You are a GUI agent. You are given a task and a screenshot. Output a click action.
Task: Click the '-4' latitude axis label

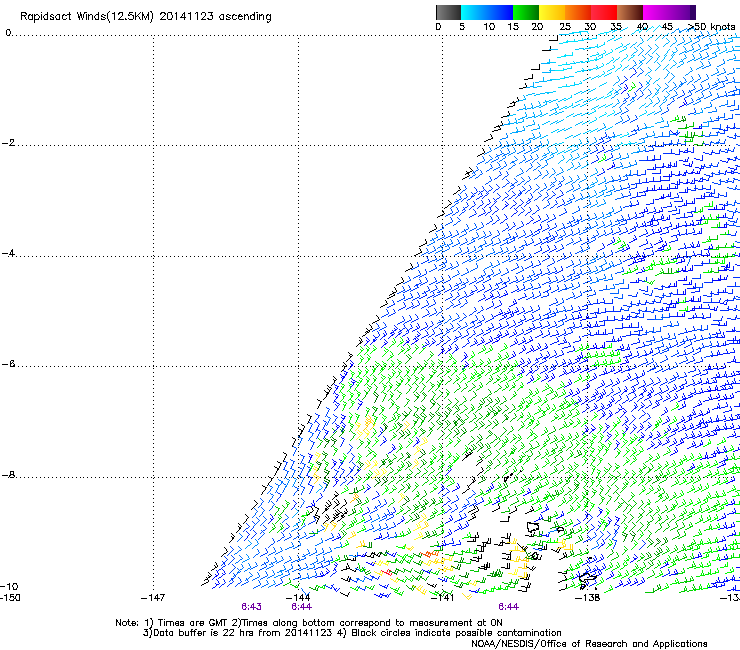(8, 253)
